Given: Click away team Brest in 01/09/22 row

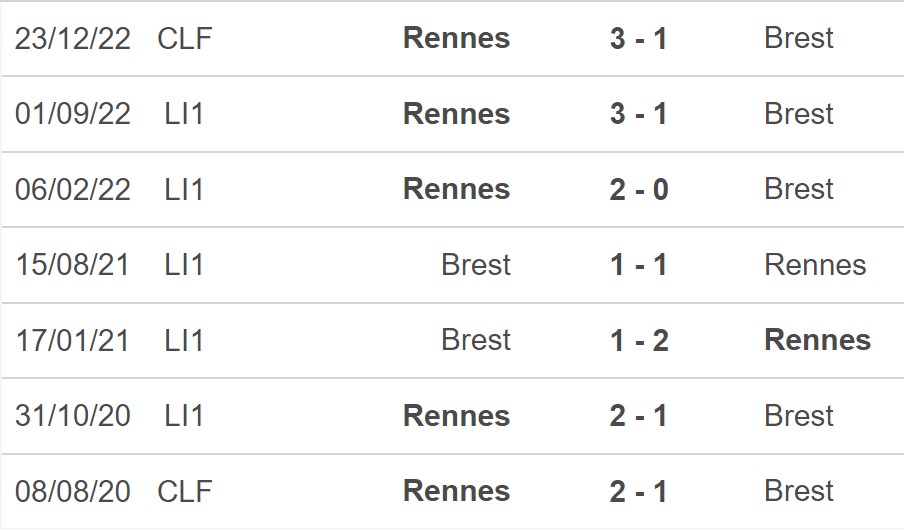Looking at the screenshot, I should [x=798, y=114].
